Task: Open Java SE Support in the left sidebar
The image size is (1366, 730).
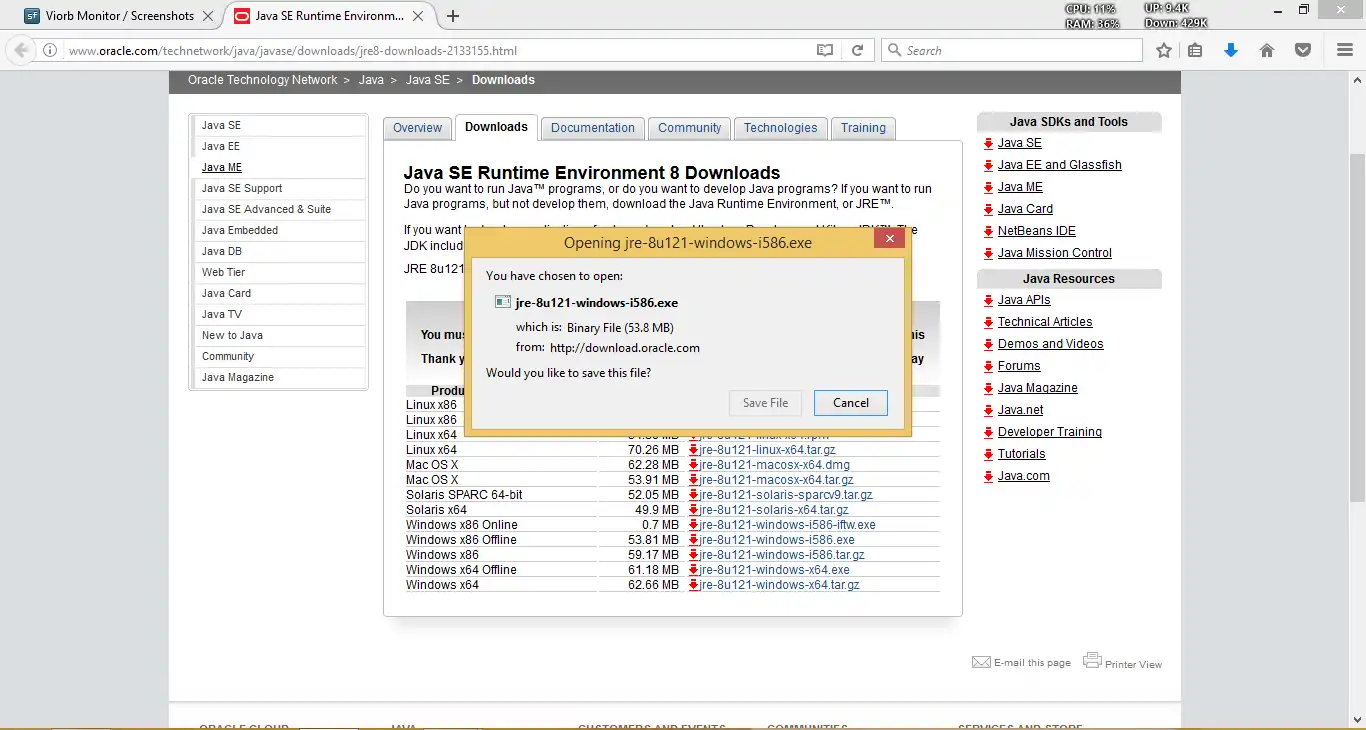Action: 242,188
